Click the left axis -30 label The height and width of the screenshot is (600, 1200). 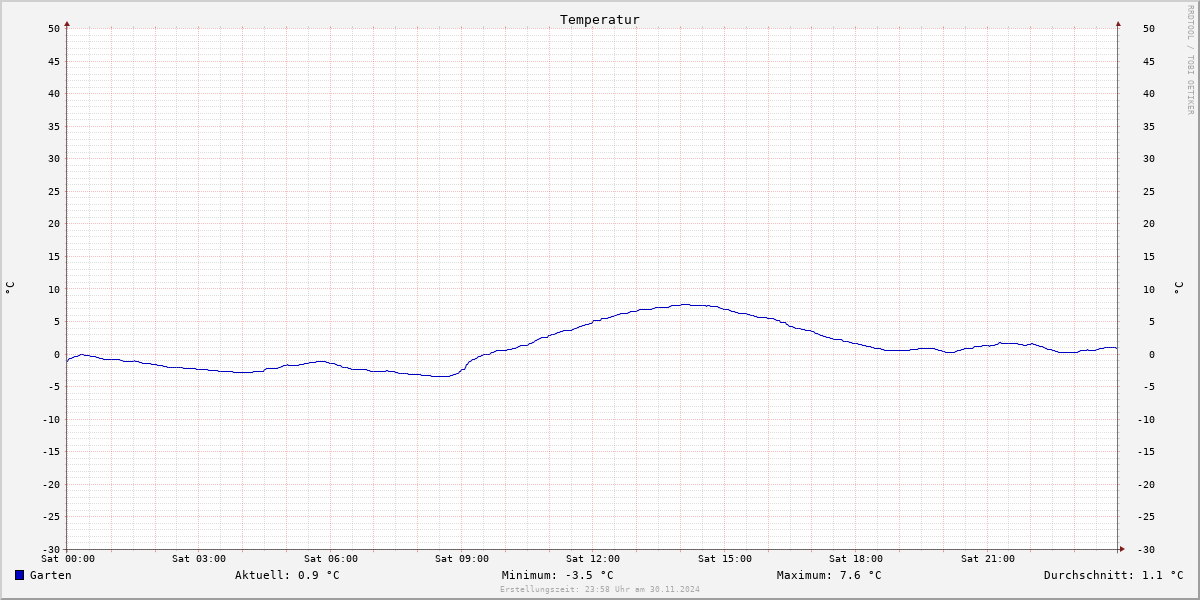tap(51, 549)
